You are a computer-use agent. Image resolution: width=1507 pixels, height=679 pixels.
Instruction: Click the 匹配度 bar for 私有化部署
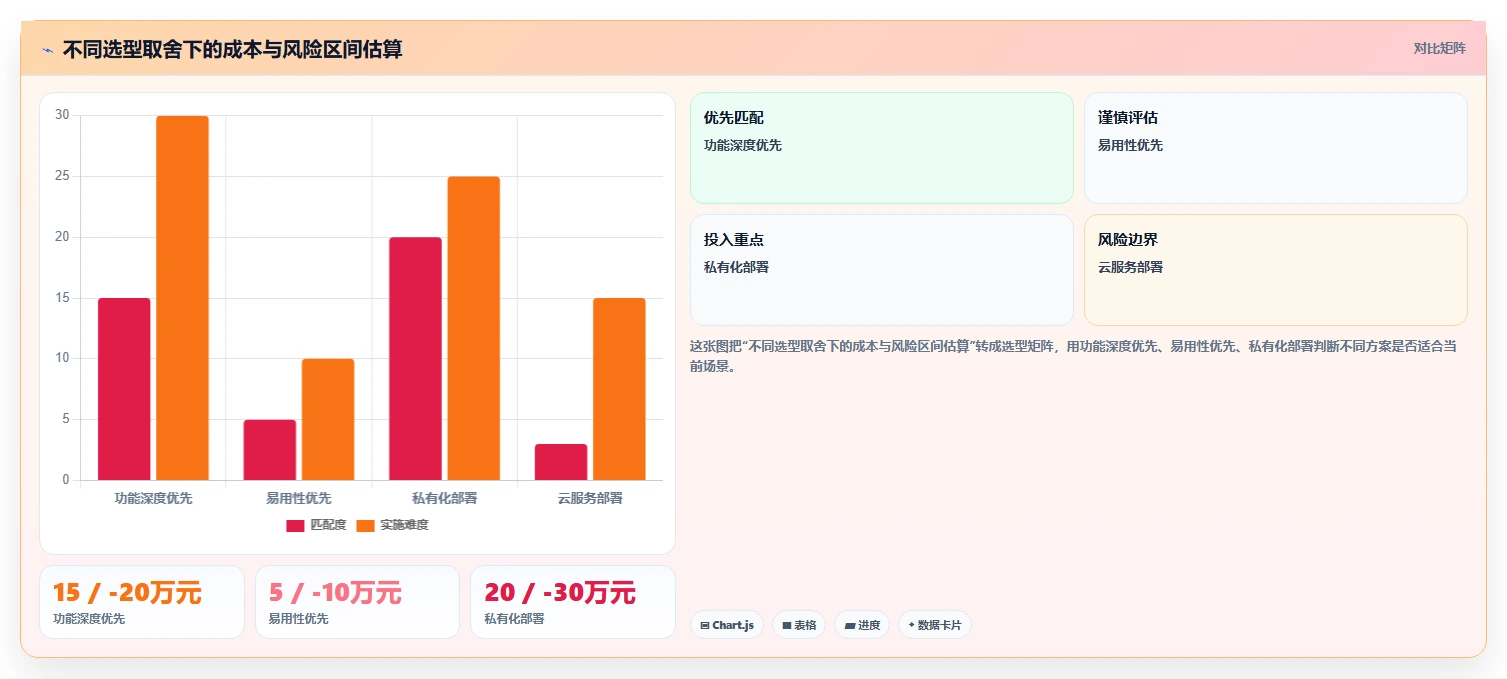(415, 358)
